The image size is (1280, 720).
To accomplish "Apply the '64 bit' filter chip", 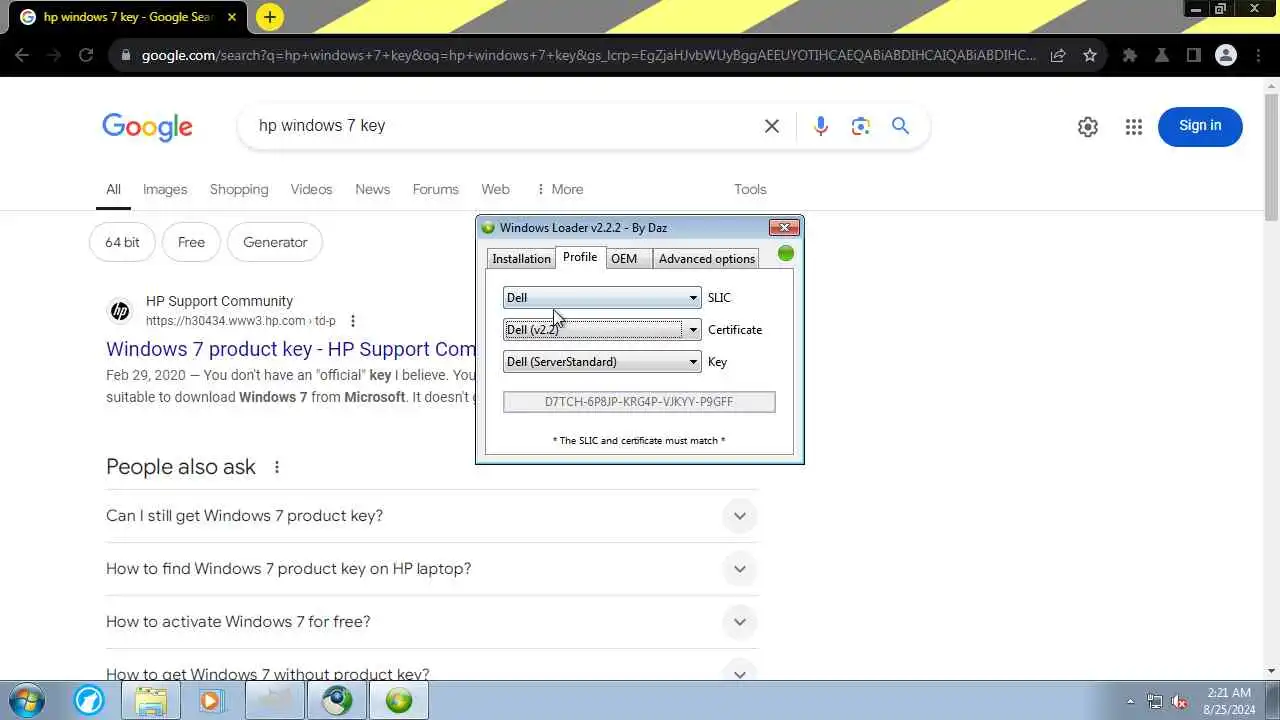I will [122, 242].
